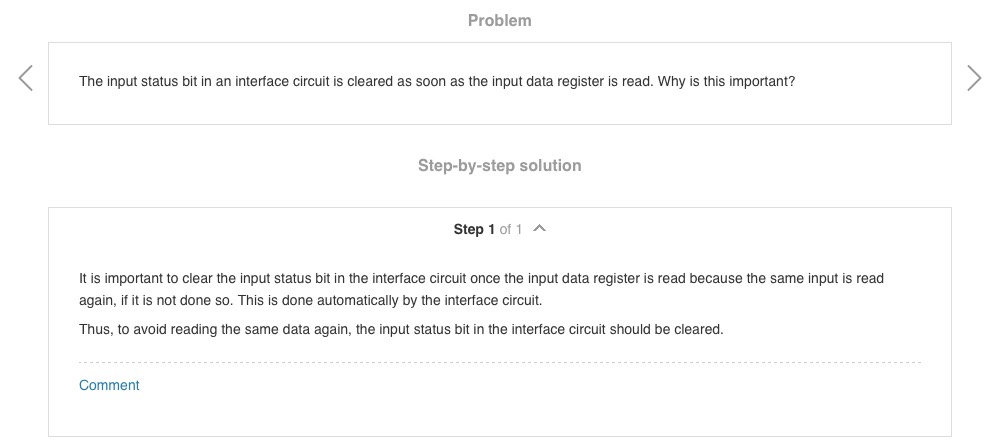
Task: Click the "Step-by-step solution" heading
Action: (x=499, y=165)
